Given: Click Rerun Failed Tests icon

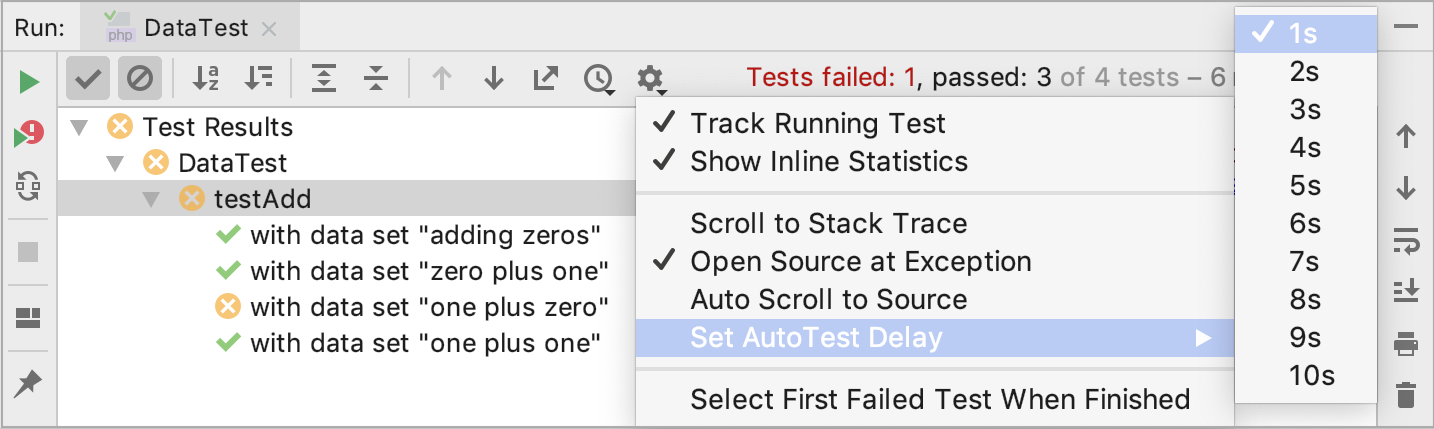Looking at the screenshot, I should (x=29, y=134).
